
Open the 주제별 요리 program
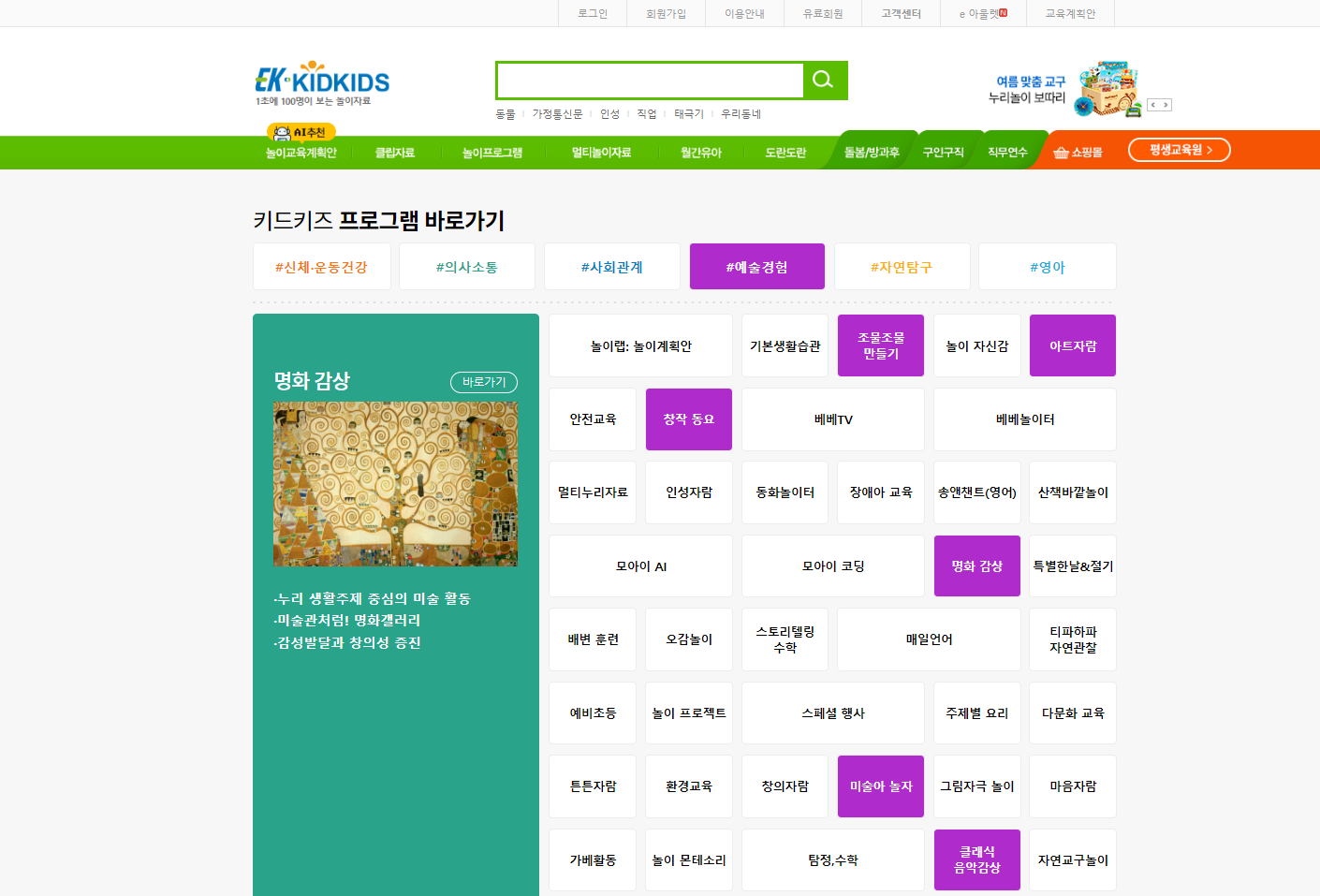tap(977, 713)
